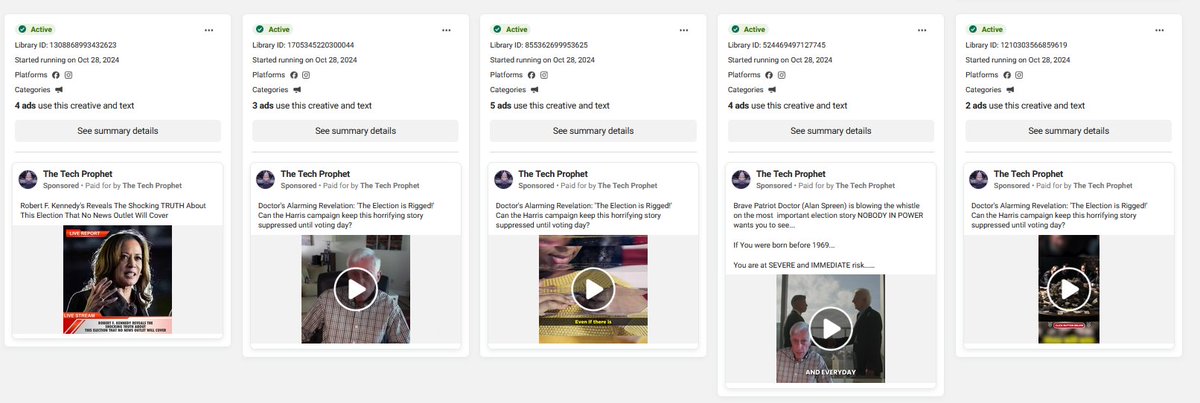The height and width of the screenshot is (403, 1200).
Task: Click megaphone category icon on ad 855362699953625
Action: point(535,90)
